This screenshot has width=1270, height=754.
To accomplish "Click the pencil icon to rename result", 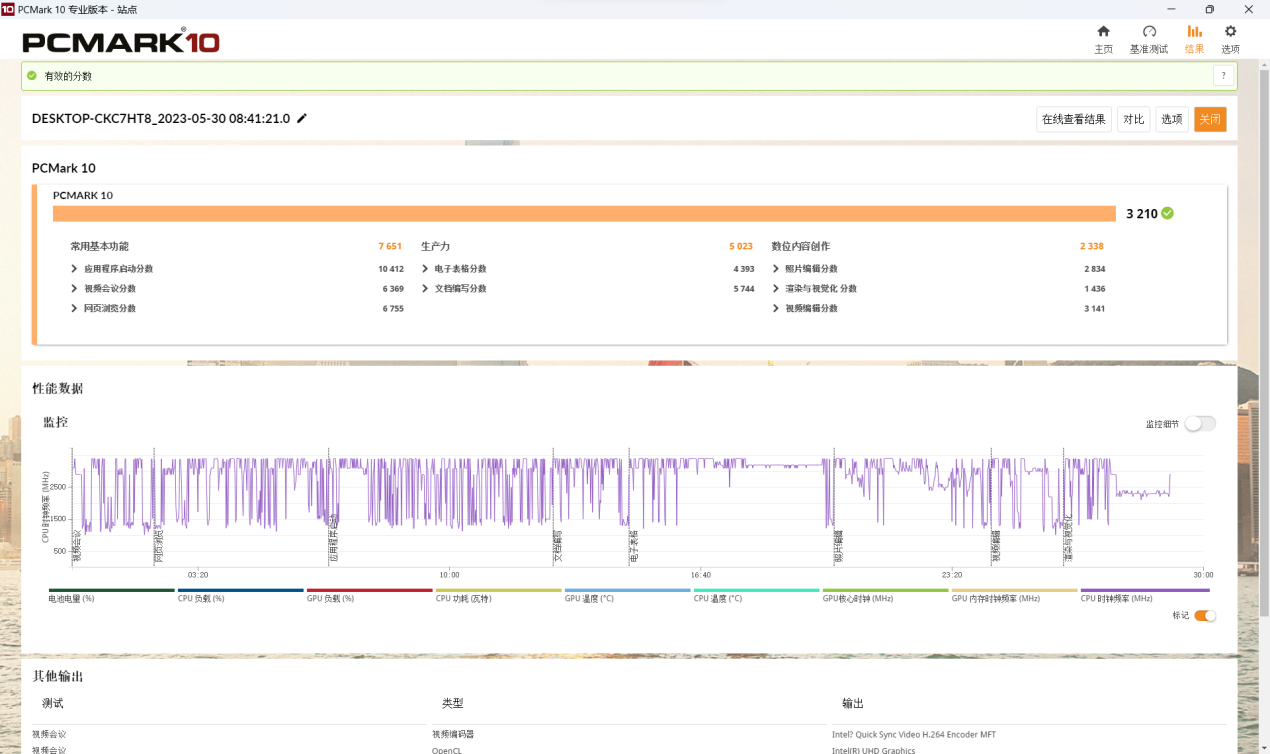I will click(x=302, y=119).
